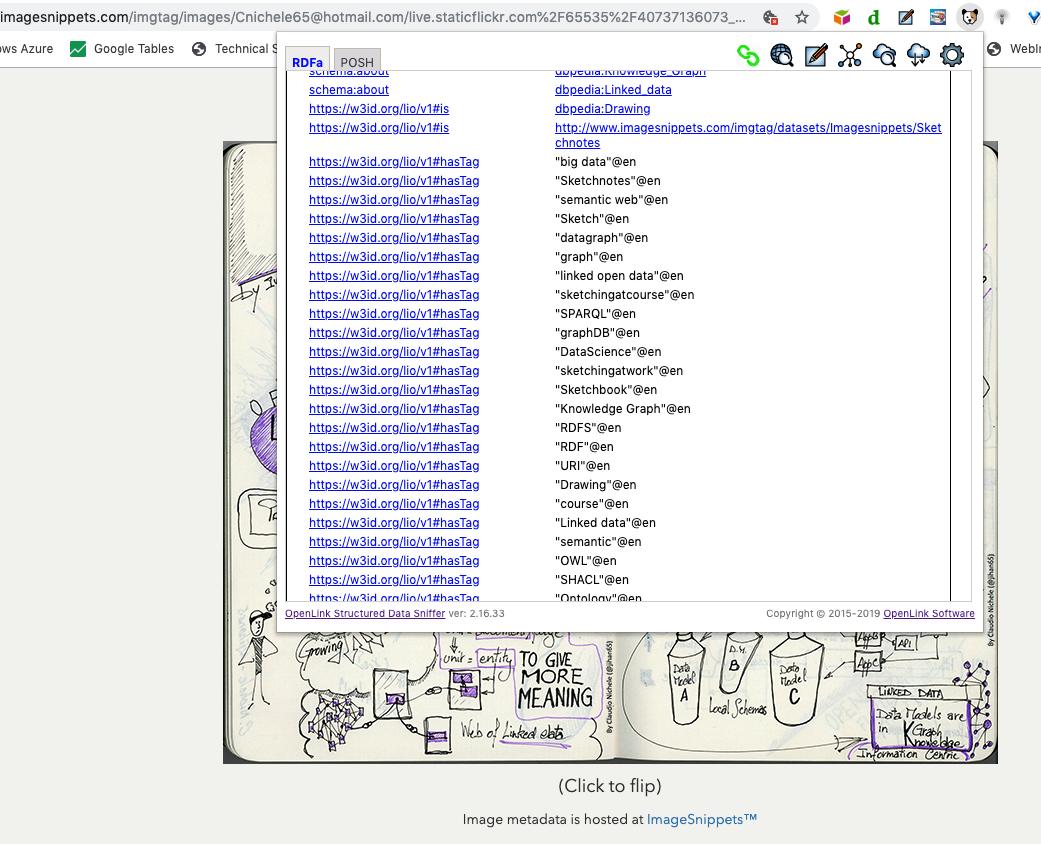Open the globe magnifier sniff icon
This screenshot has height=844, width=1041.
coord(782,55)
